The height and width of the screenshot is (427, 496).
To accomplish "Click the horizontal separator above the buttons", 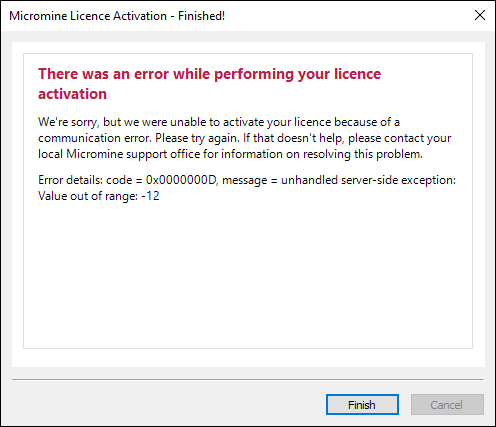I will 248,379.
